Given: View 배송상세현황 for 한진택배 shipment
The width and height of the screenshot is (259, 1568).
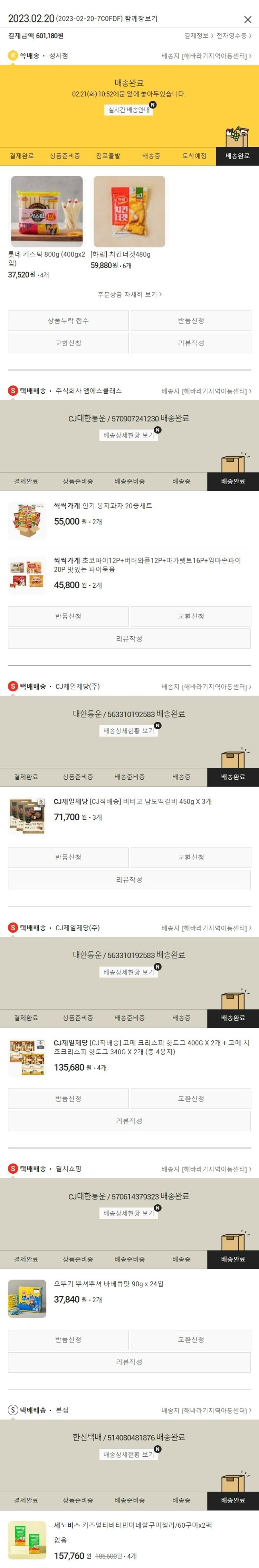Looking at the screenshot, I should click(128, 1454).
